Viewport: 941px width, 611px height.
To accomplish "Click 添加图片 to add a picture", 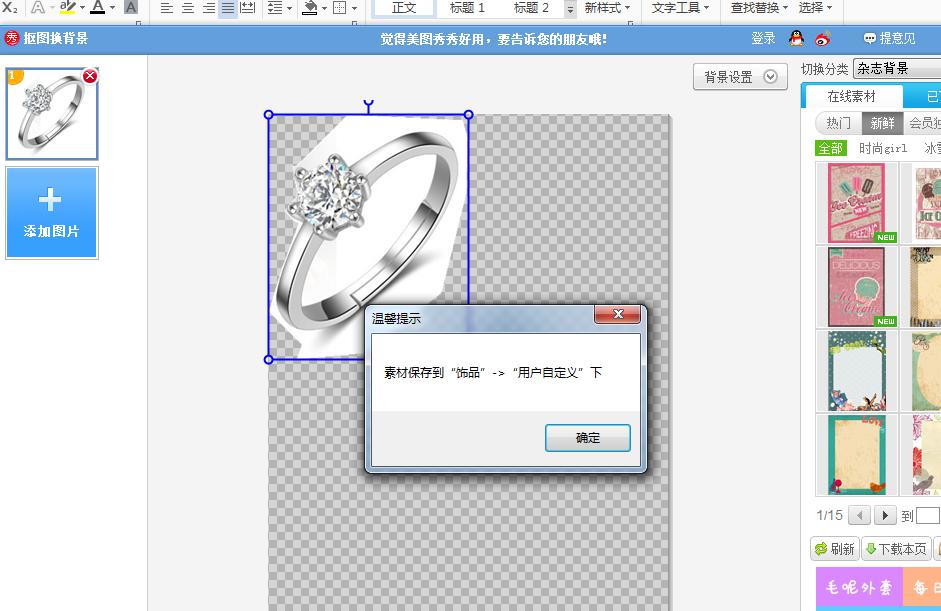I will (52, 213).
